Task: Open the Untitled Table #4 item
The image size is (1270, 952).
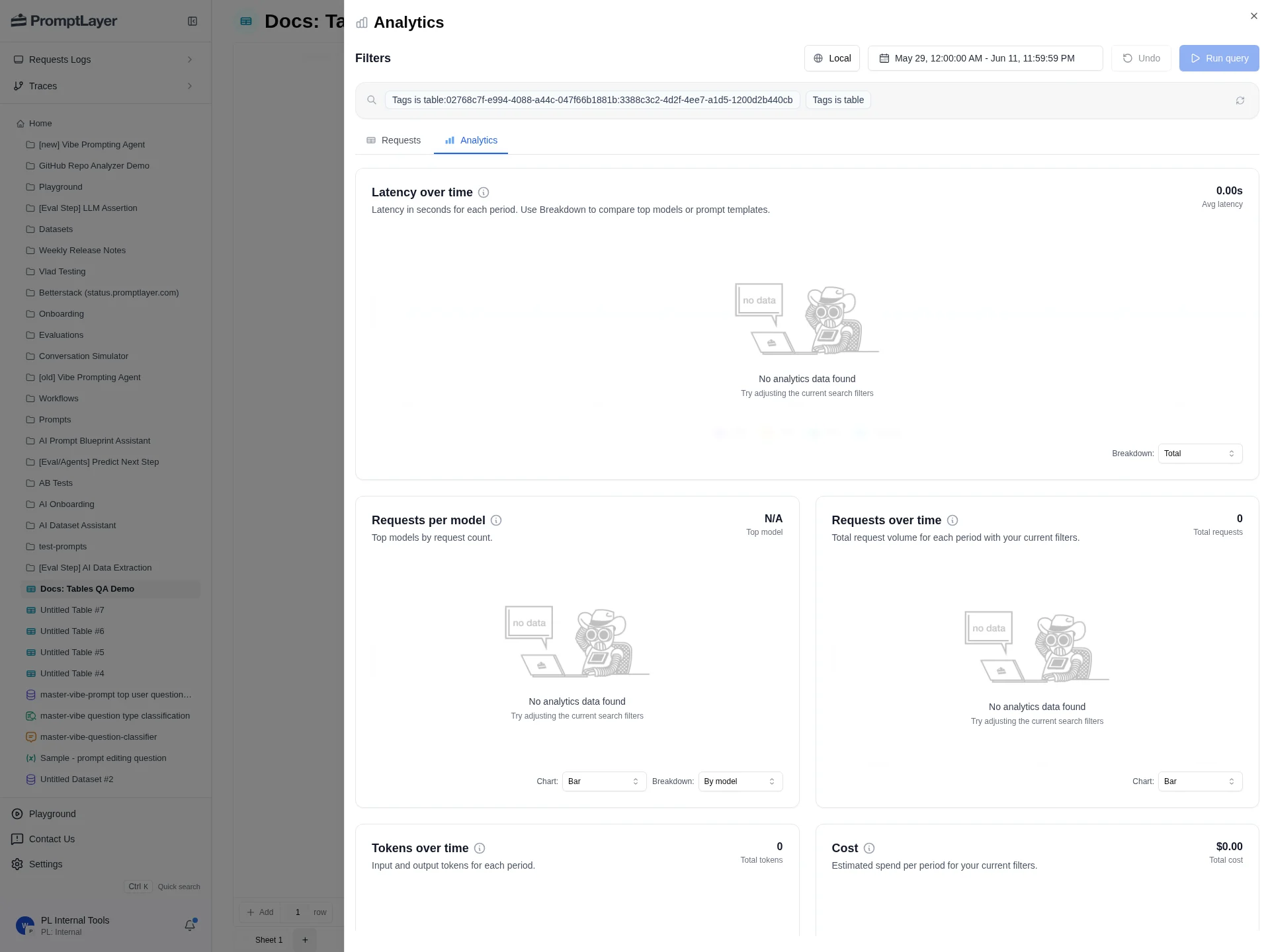Action: pos(72,674)
